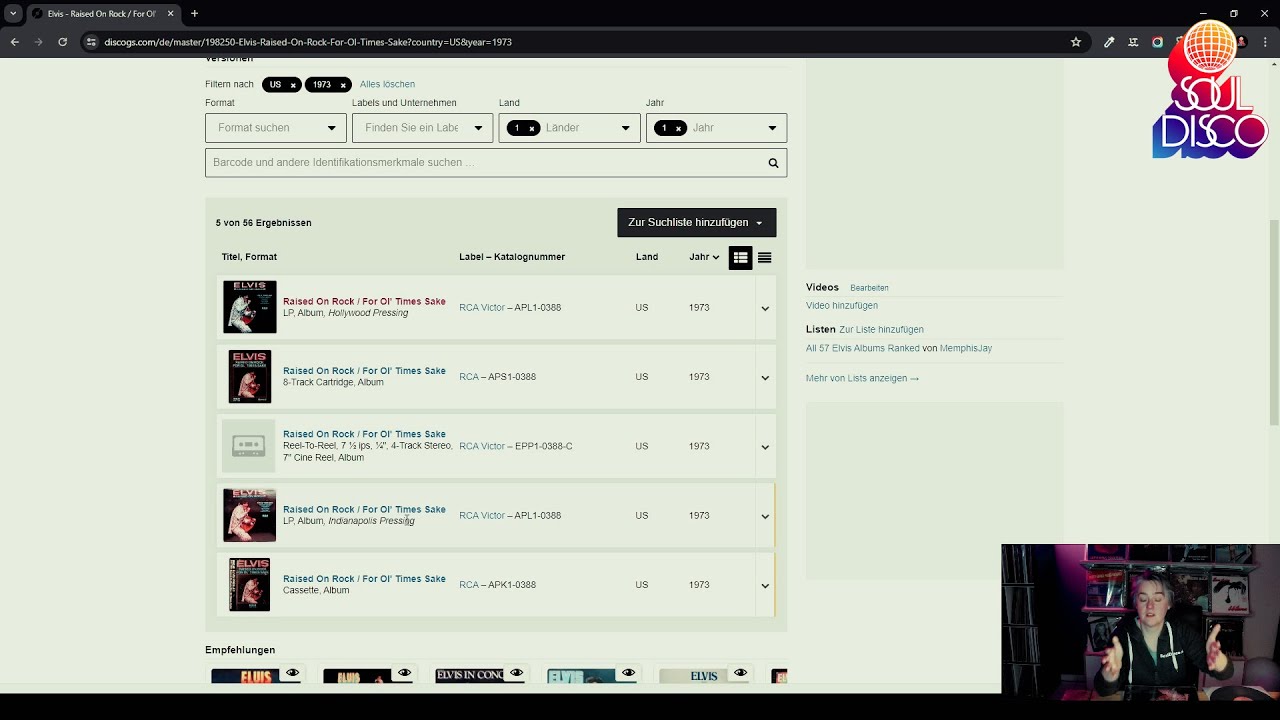Remove the 1973 filter tag
This screenshot has height=720, width=1280.
[343, 85]
